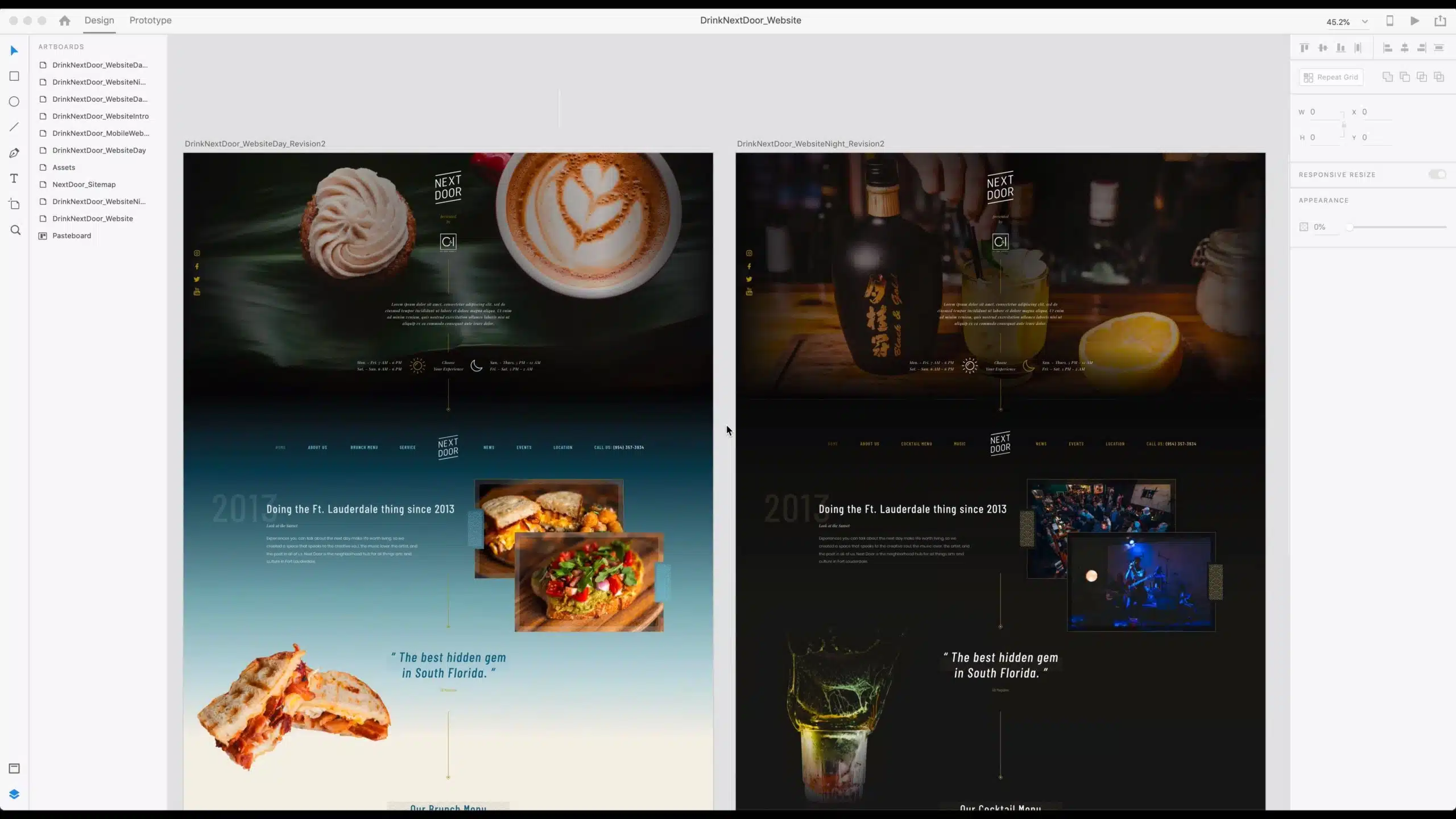Click the Exclude Overlap boolean icon
This screenshot has height=819, width=1456.
pyautogui.click(x=1439, y=77)
